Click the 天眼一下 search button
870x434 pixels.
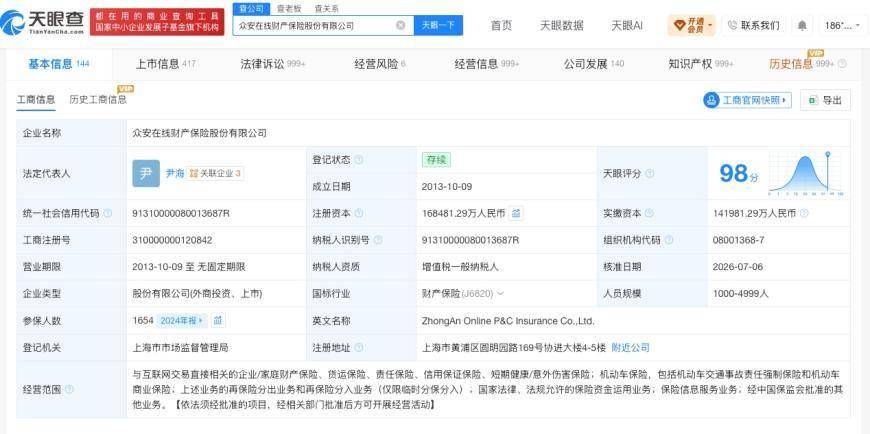tap(438, 26)
